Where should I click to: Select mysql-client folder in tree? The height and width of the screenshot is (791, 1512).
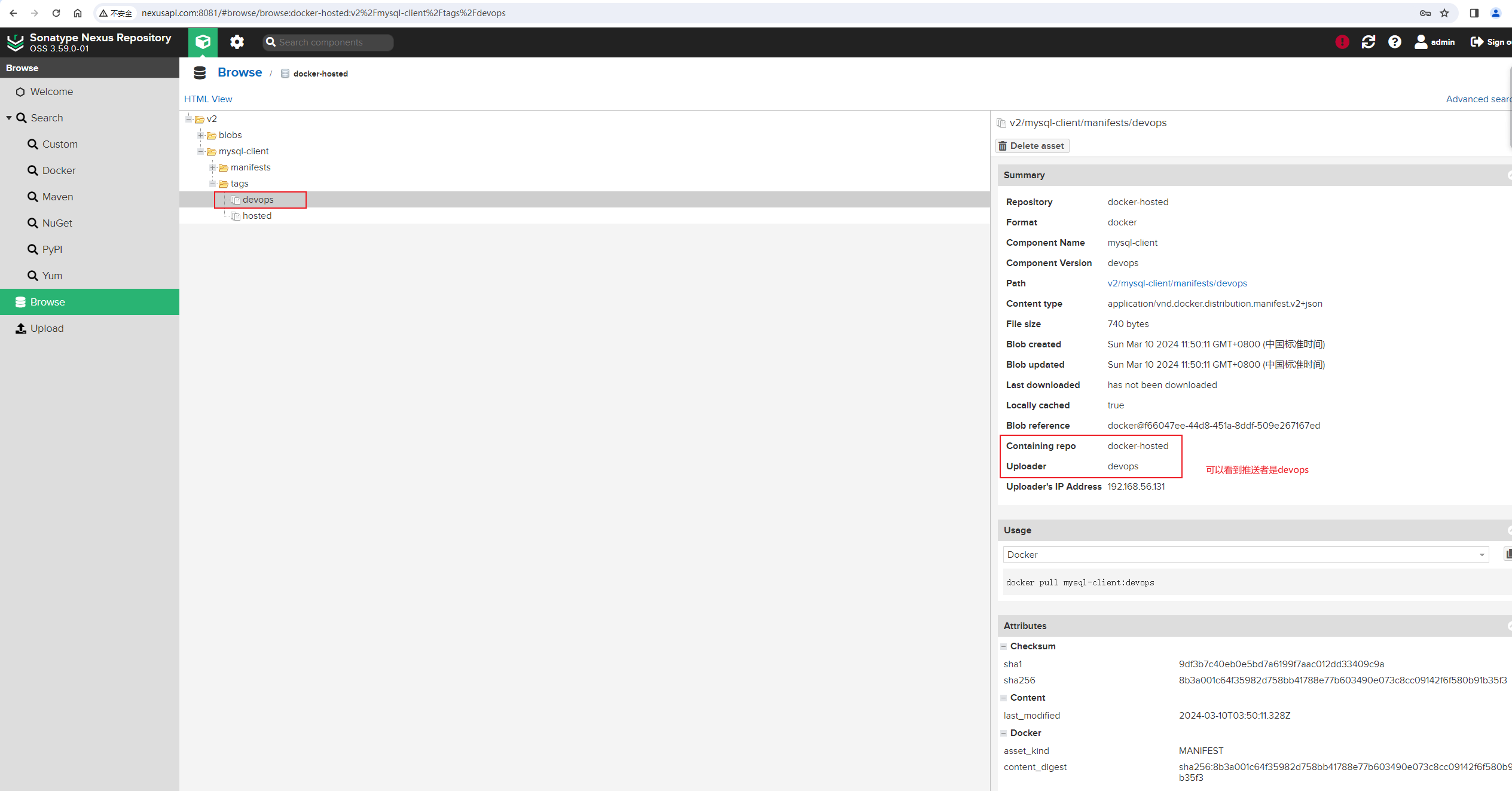click(x=244, y=151)
